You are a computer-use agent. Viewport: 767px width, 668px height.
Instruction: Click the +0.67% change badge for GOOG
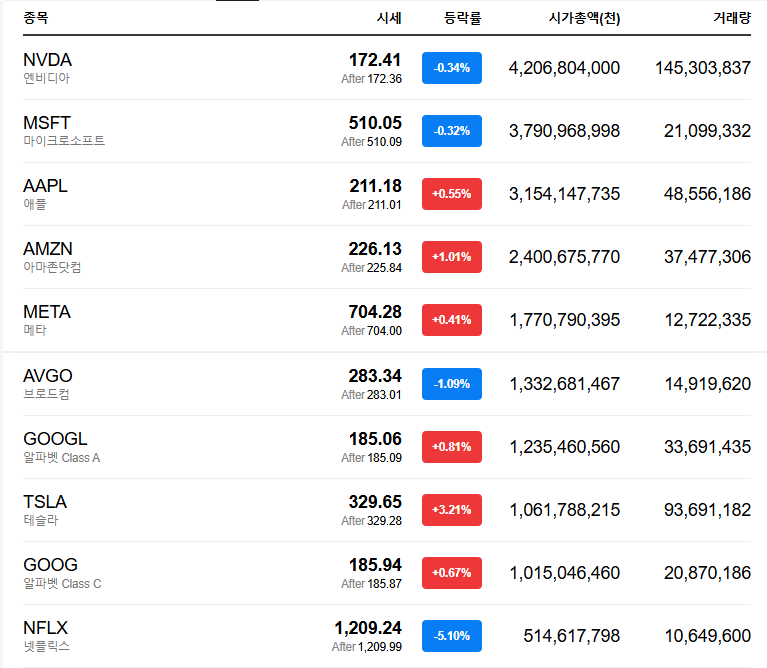click(452, 573)
